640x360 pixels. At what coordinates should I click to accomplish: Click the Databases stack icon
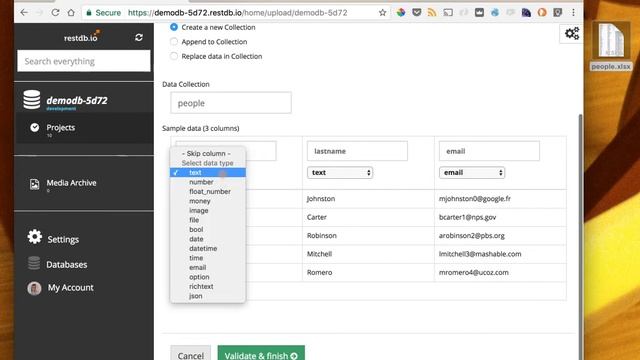34,263
